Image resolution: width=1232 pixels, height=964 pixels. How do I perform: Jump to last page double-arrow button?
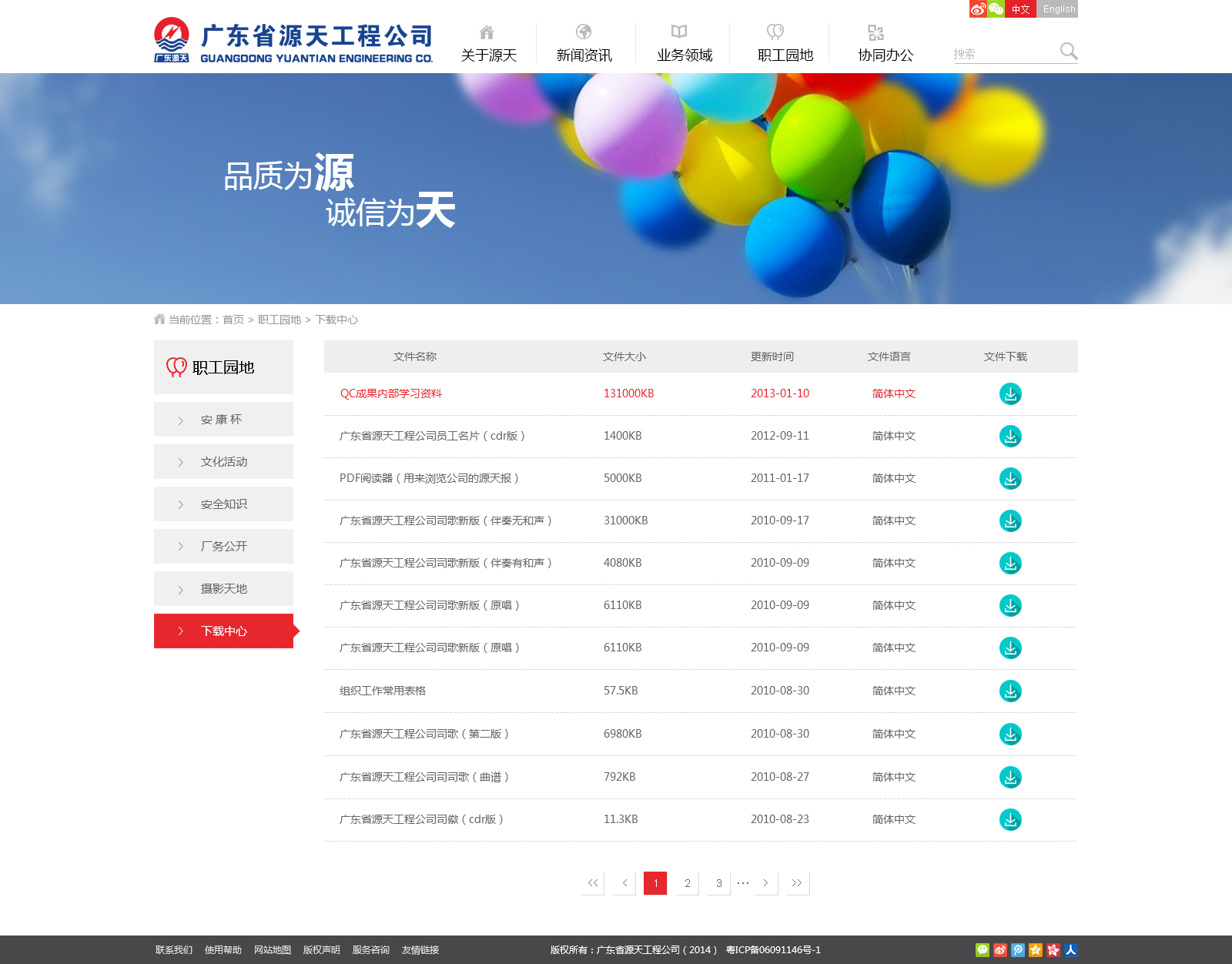[x=798, y=883]
